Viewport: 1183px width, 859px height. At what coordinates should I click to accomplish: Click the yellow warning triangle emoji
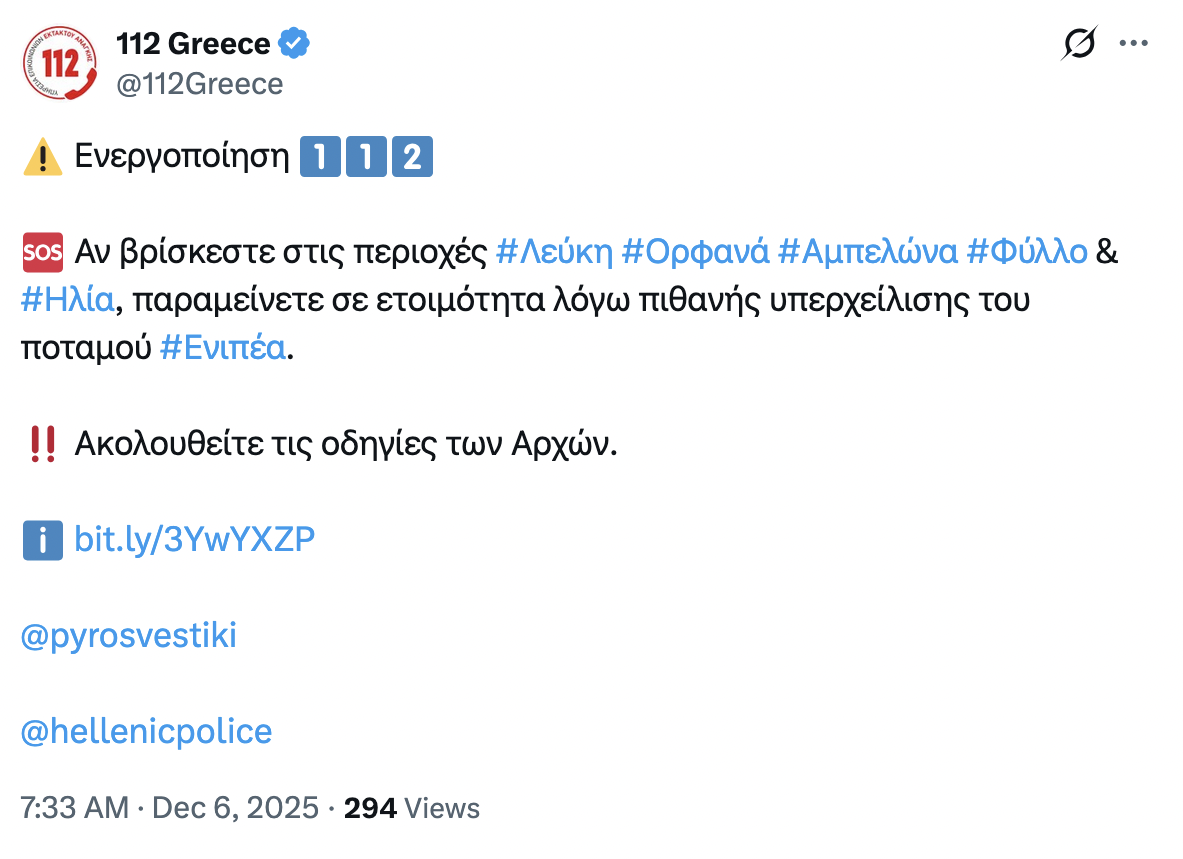tap(42, 159)
